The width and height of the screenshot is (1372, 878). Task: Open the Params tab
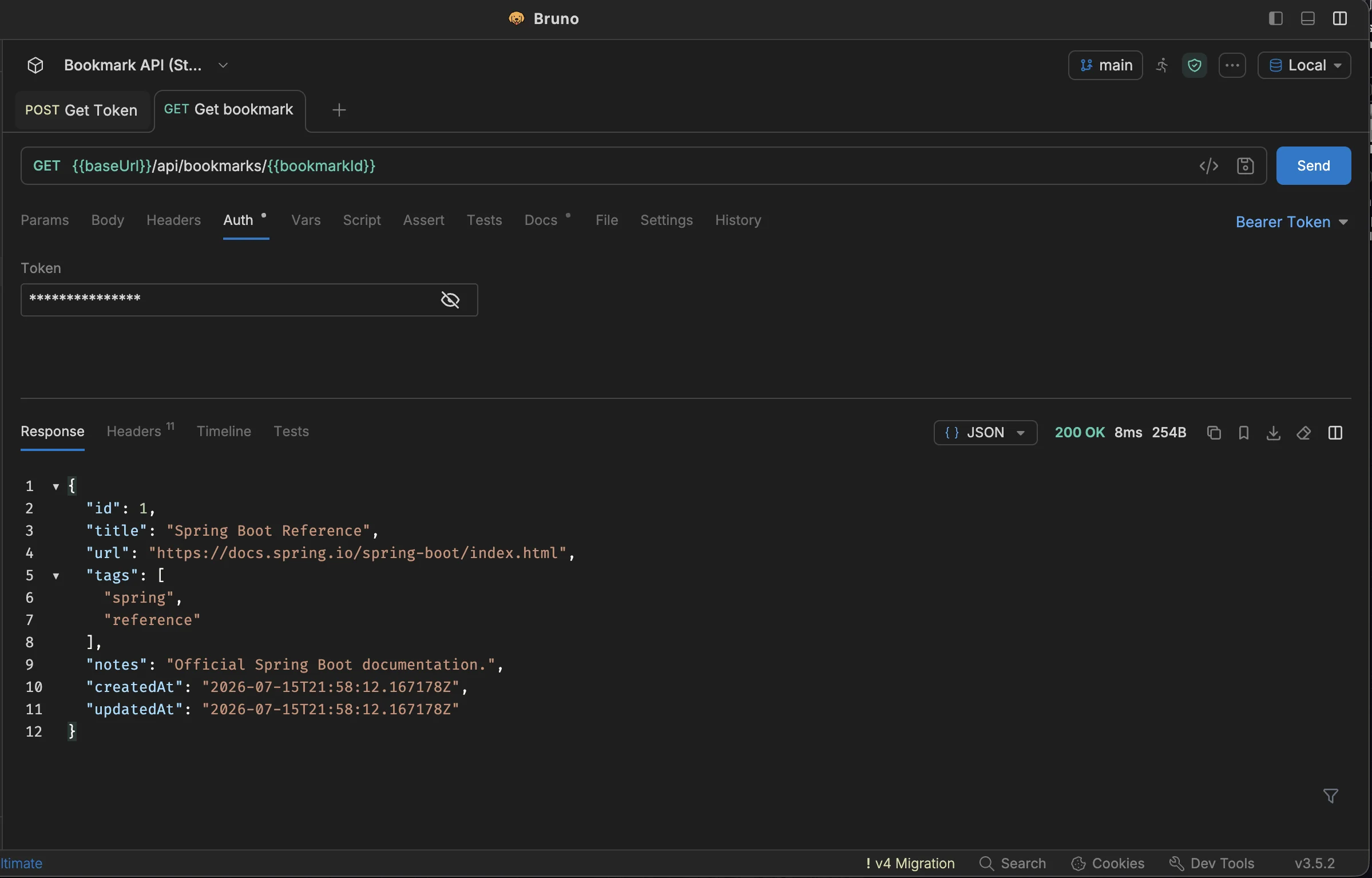coord(45,220)
